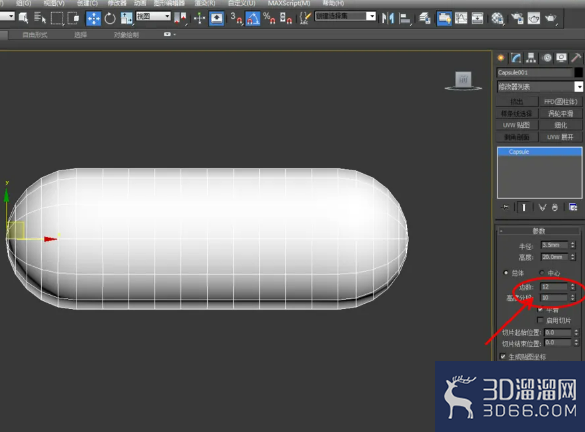Open the MAXScript(M) menu
585x432 pixels.
[289, 3]
